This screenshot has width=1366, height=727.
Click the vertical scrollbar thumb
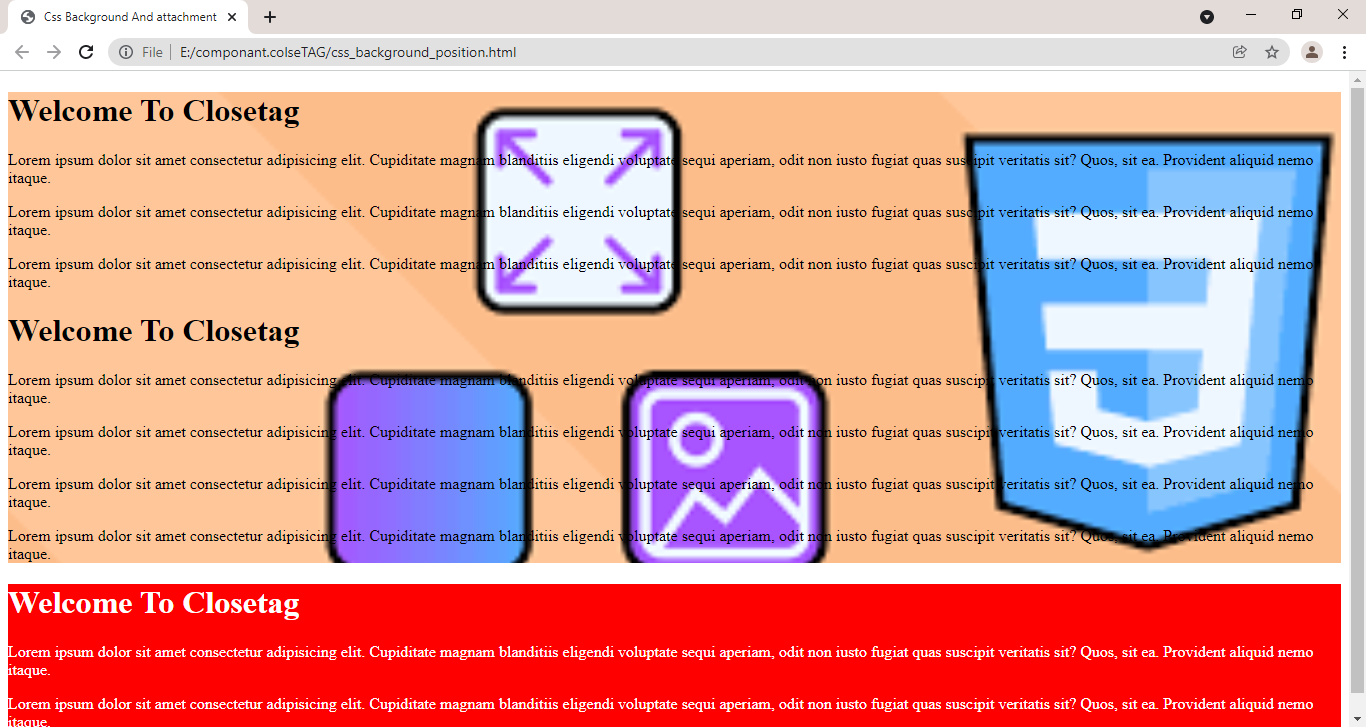tap(1357, 390)
